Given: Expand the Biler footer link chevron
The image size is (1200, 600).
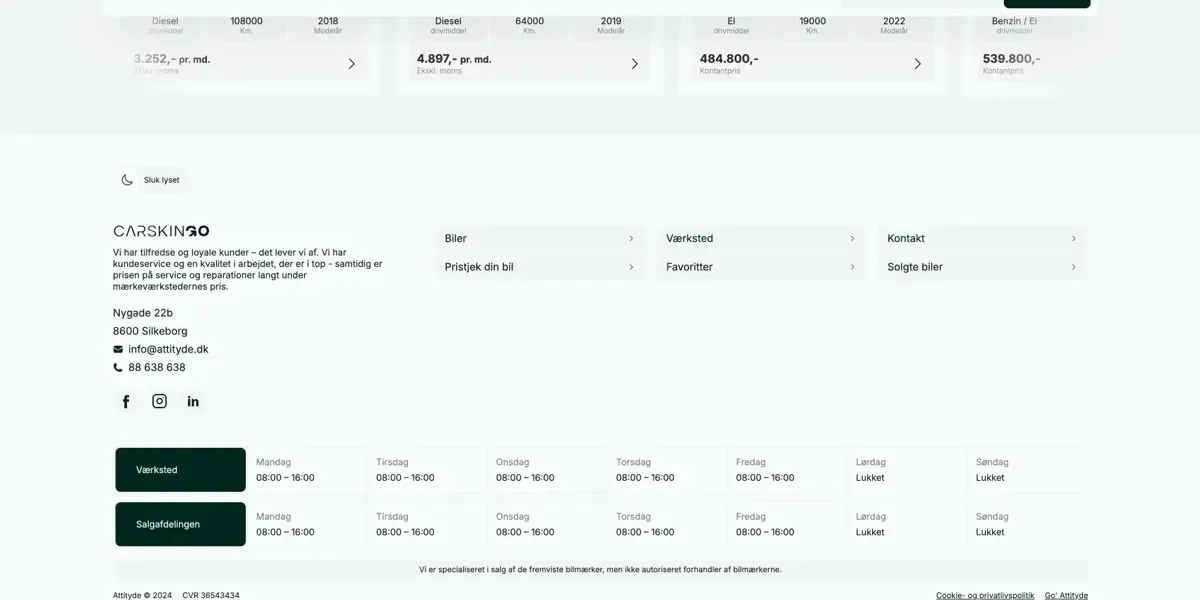Looking at the screenshot, I should 631,239.
